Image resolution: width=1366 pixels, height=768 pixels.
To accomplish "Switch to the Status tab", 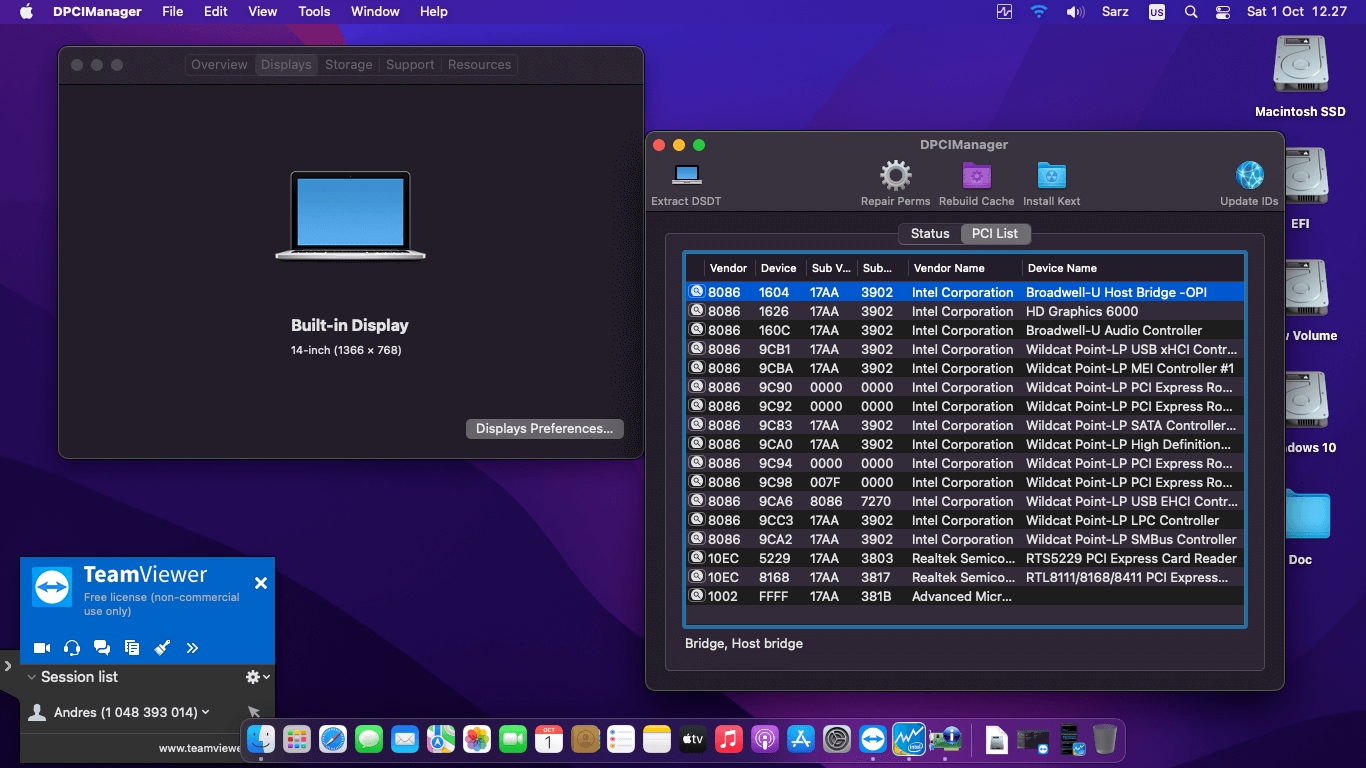I will click(930, 233).
